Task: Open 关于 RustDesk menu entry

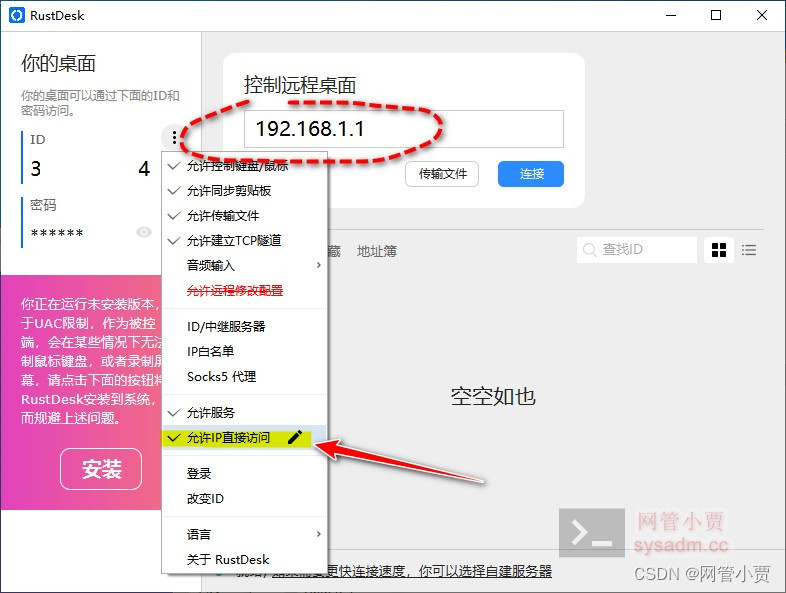Action: (x=245, y=559)
